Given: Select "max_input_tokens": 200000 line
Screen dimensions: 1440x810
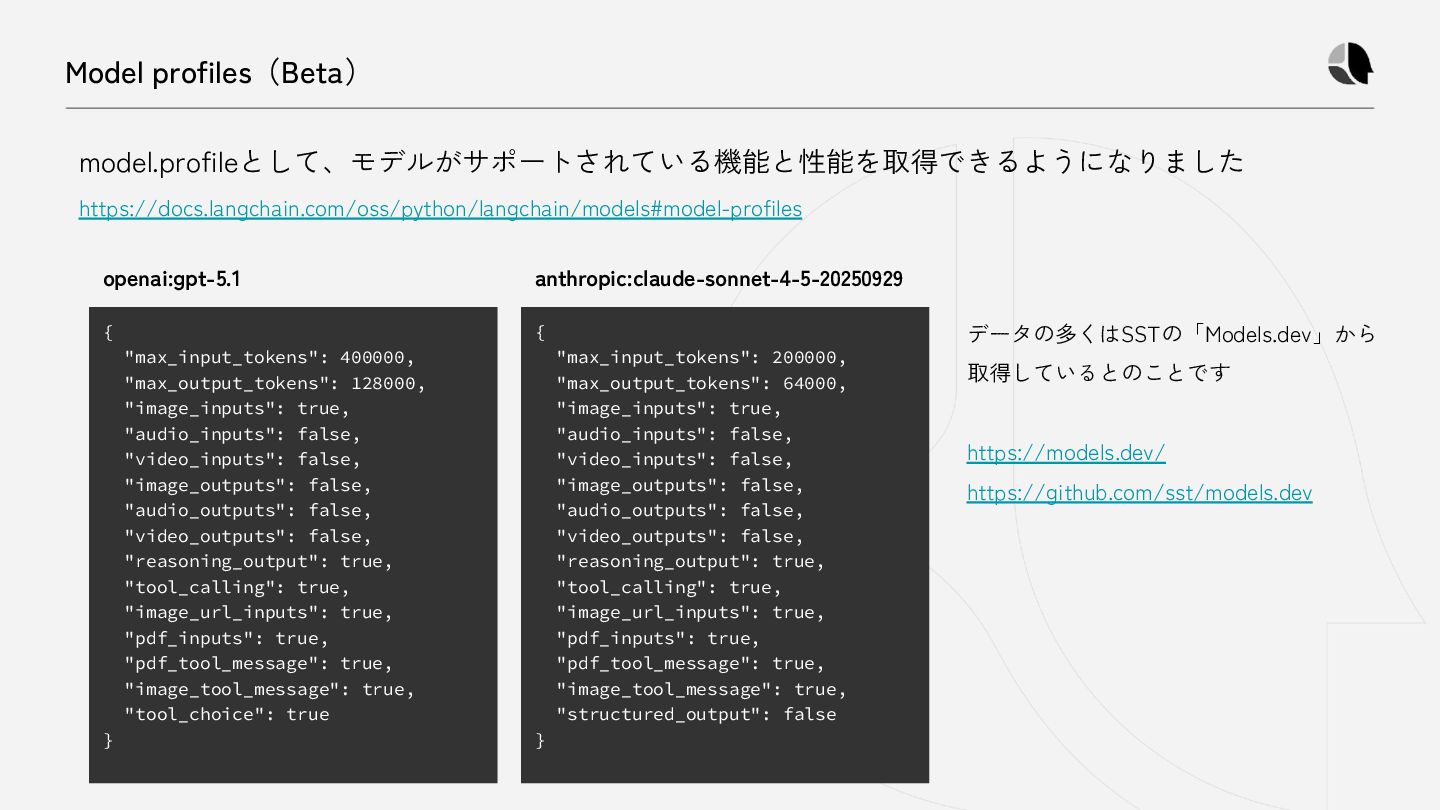Looking at the screenshot, I should 701,357.
